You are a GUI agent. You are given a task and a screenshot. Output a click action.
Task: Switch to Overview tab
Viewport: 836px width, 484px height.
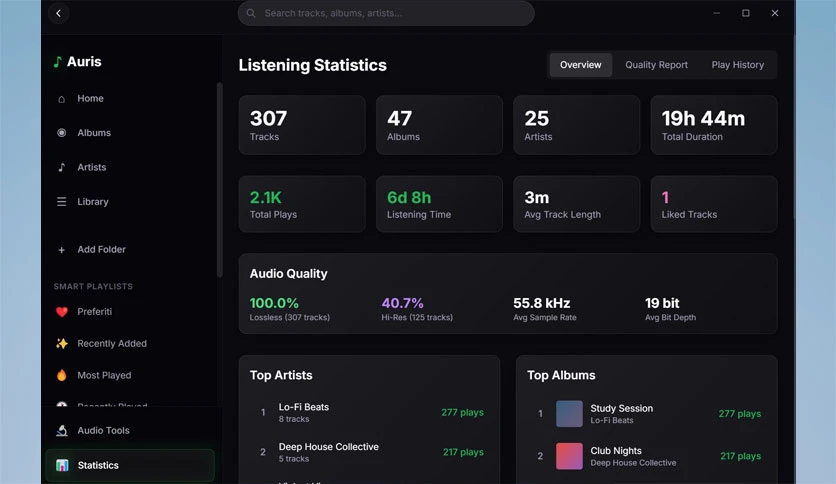tap(581, 65)
